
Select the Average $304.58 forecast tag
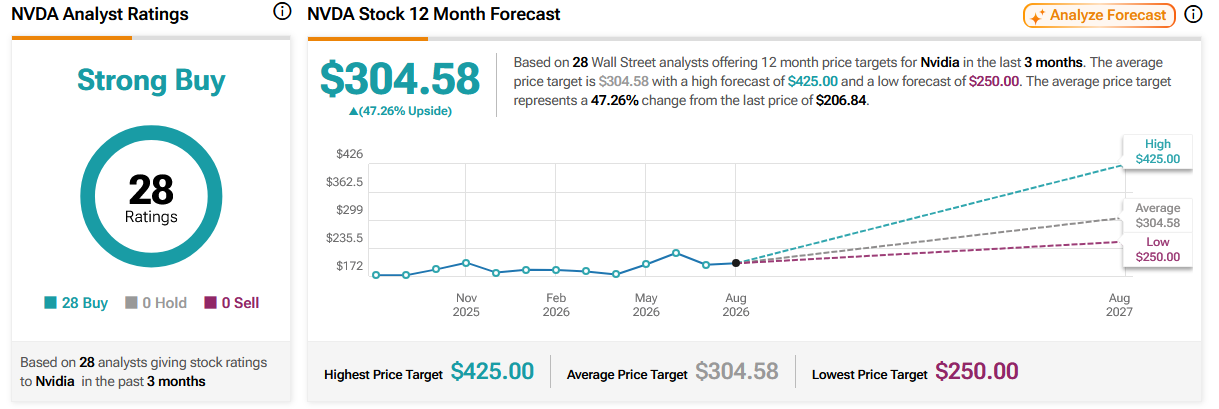(1157, 216)
